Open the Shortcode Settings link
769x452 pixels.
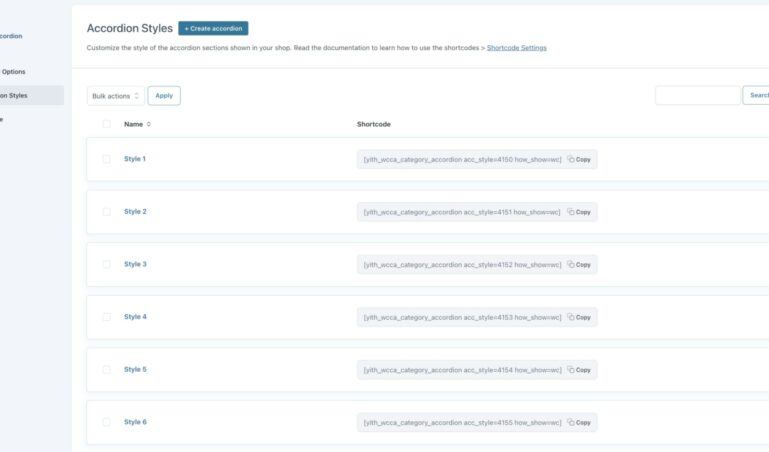(x=516, y=48)
